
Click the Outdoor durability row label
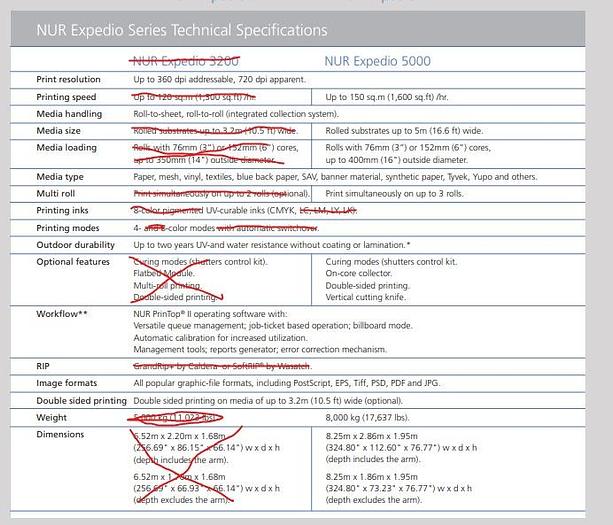point(74,245)
